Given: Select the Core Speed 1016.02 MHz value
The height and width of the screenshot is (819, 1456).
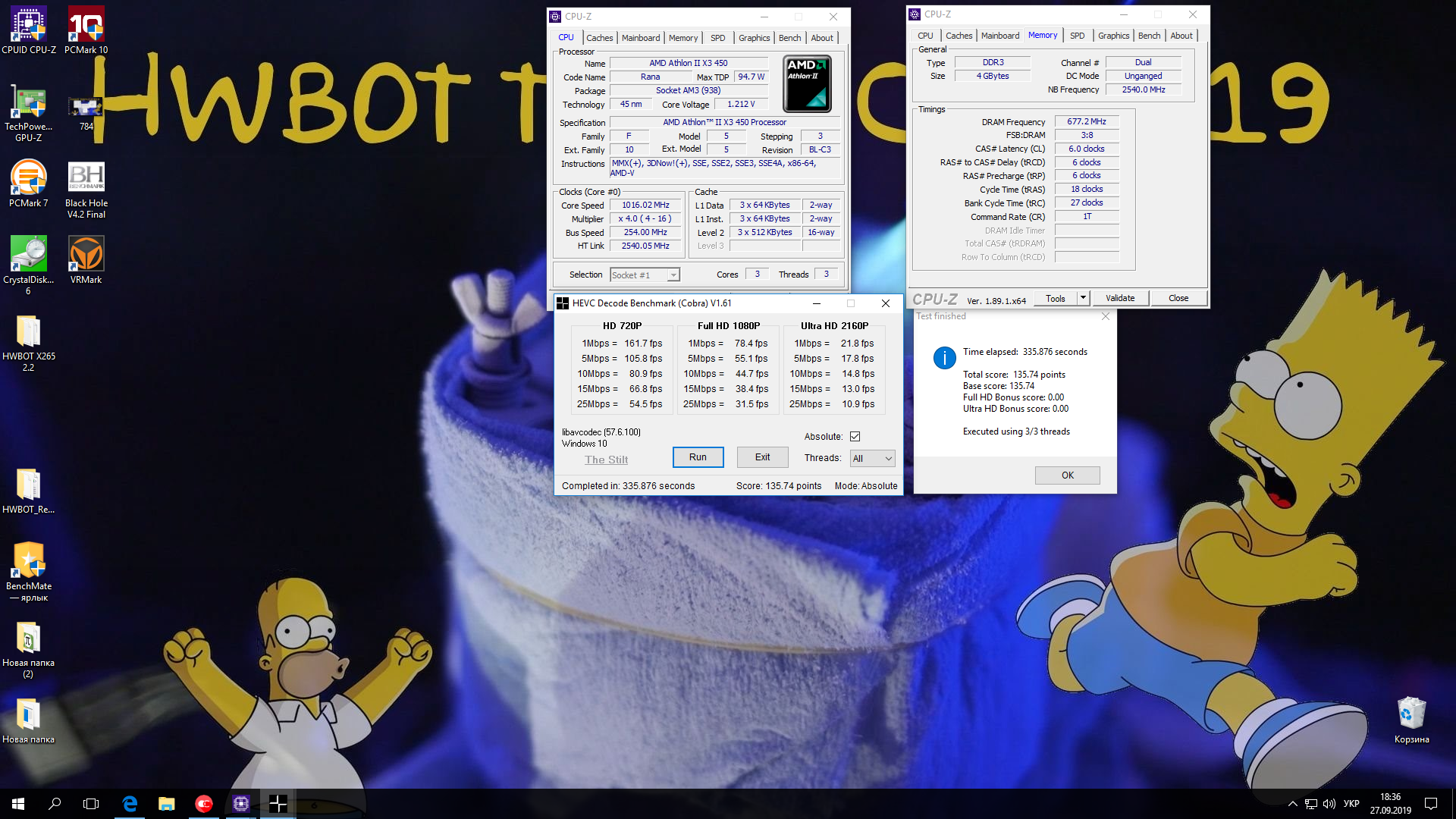Looking at the screenshot, I should 645,206.
